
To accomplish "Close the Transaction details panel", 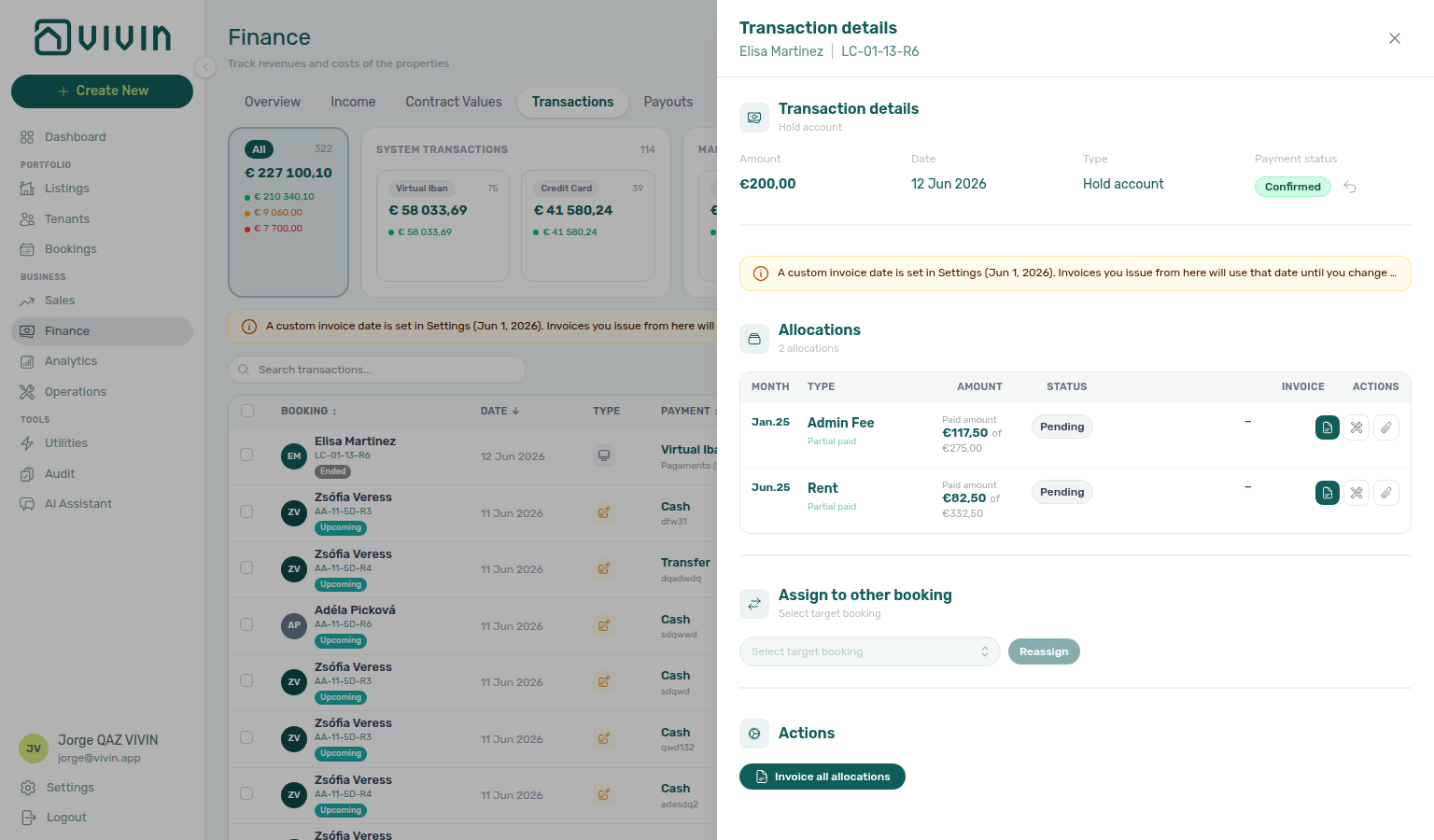I will [1395, 38].
